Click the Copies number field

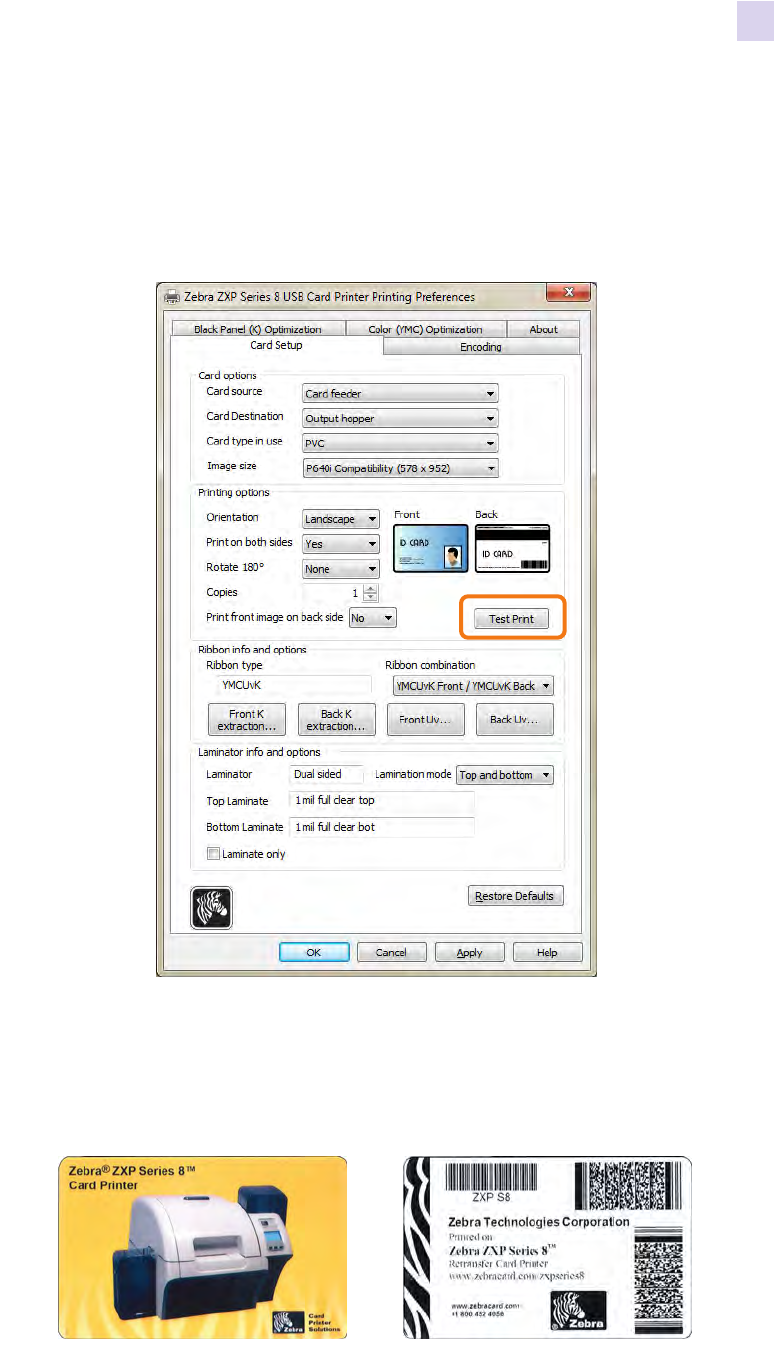(x=332, y=593)
